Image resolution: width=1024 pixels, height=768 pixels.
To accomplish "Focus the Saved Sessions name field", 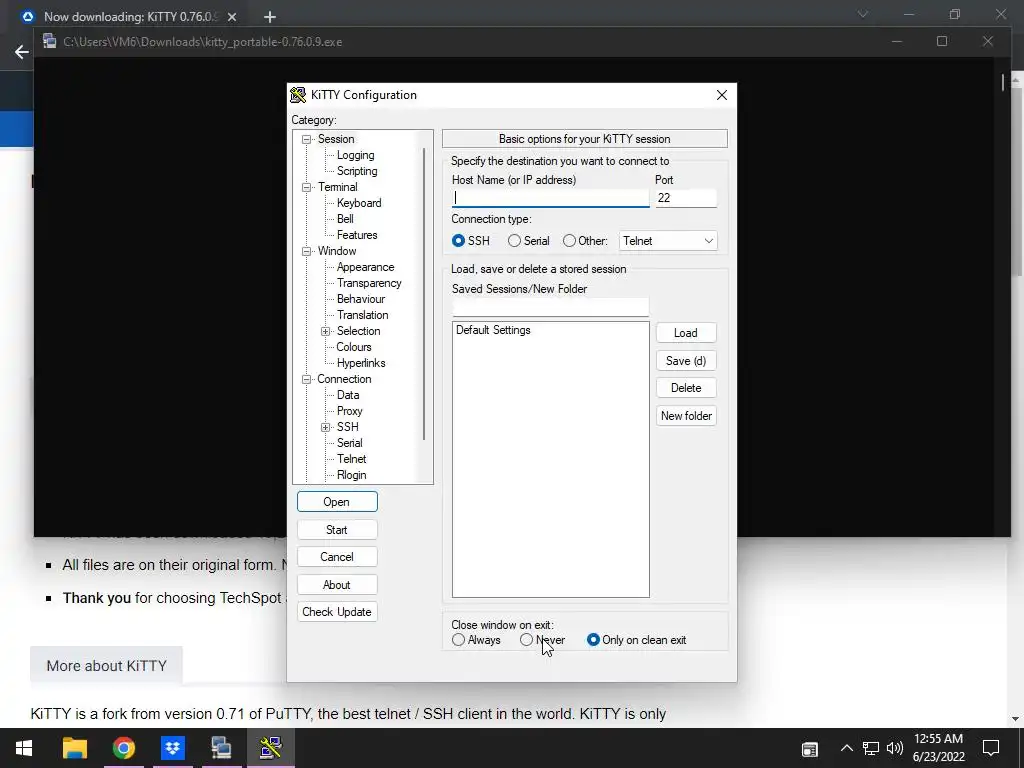I will pos(551,307).
